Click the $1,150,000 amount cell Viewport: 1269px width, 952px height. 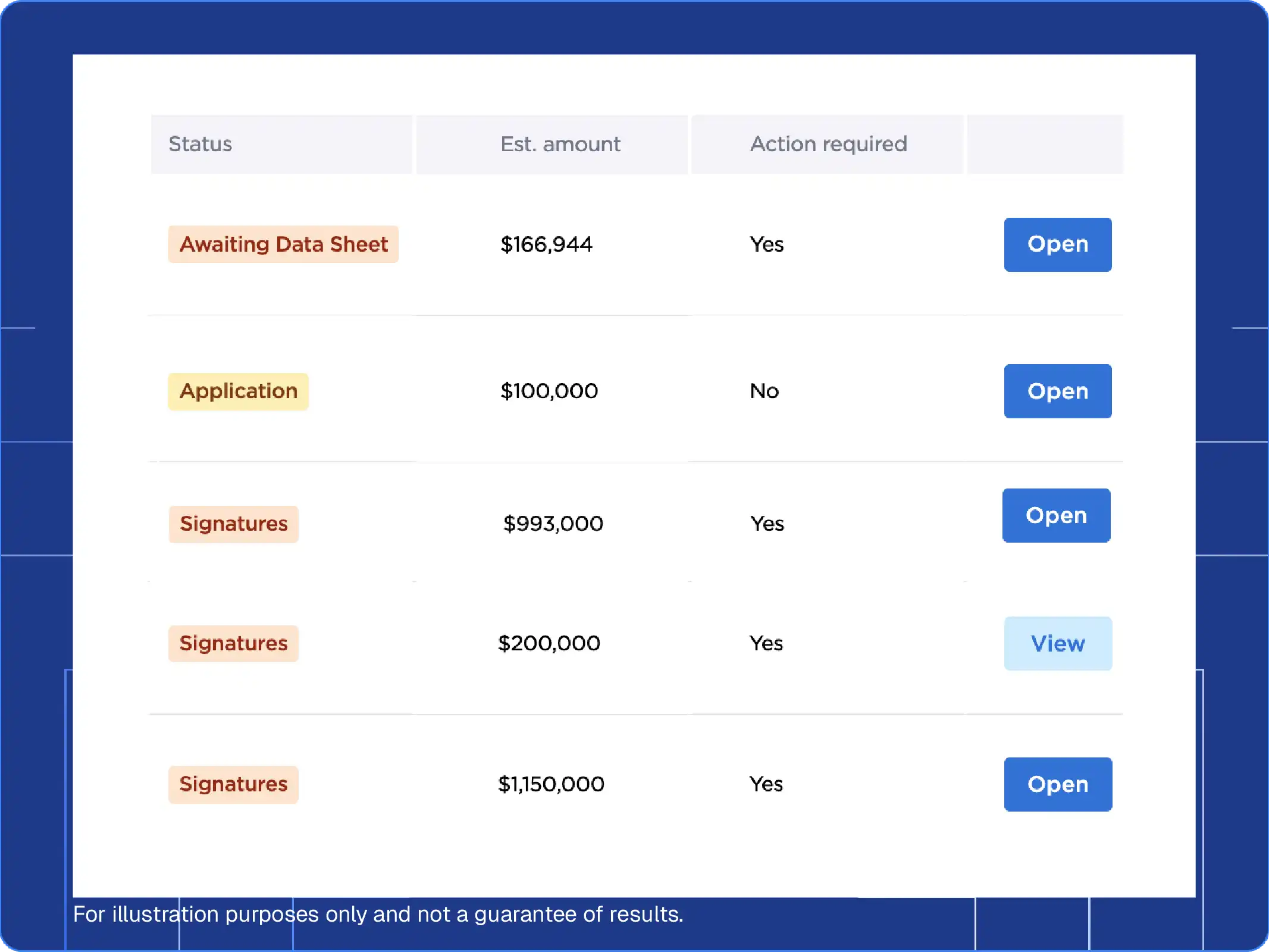[x=550, y=784]
